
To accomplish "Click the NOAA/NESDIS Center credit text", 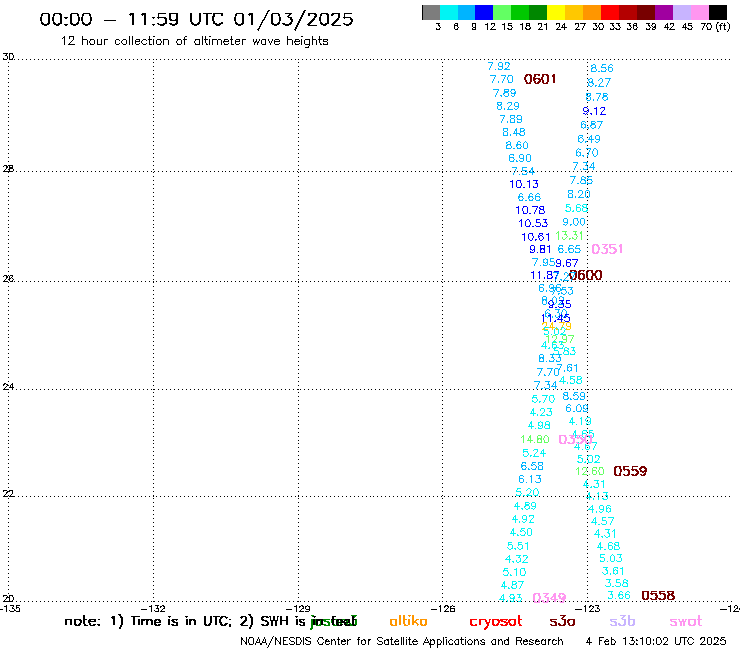I will pyautogui.click(x=402, y=641).
